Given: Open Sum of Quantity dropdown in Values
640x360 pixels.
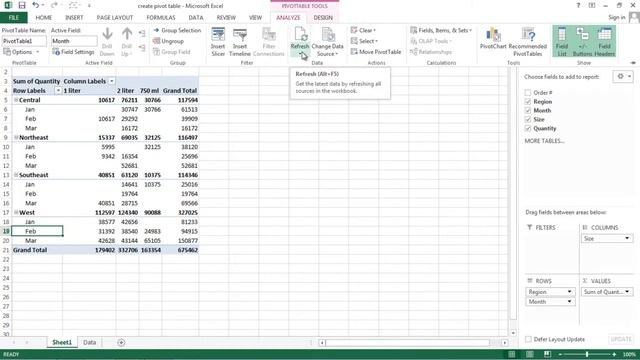Looking at the screenshot, I should coord(627,292).
